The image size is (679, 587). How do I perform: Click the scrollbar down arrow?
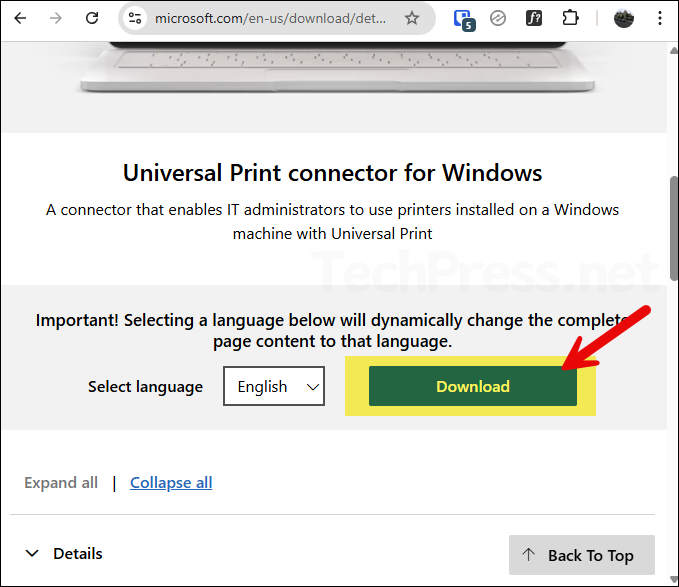point(674,580)
